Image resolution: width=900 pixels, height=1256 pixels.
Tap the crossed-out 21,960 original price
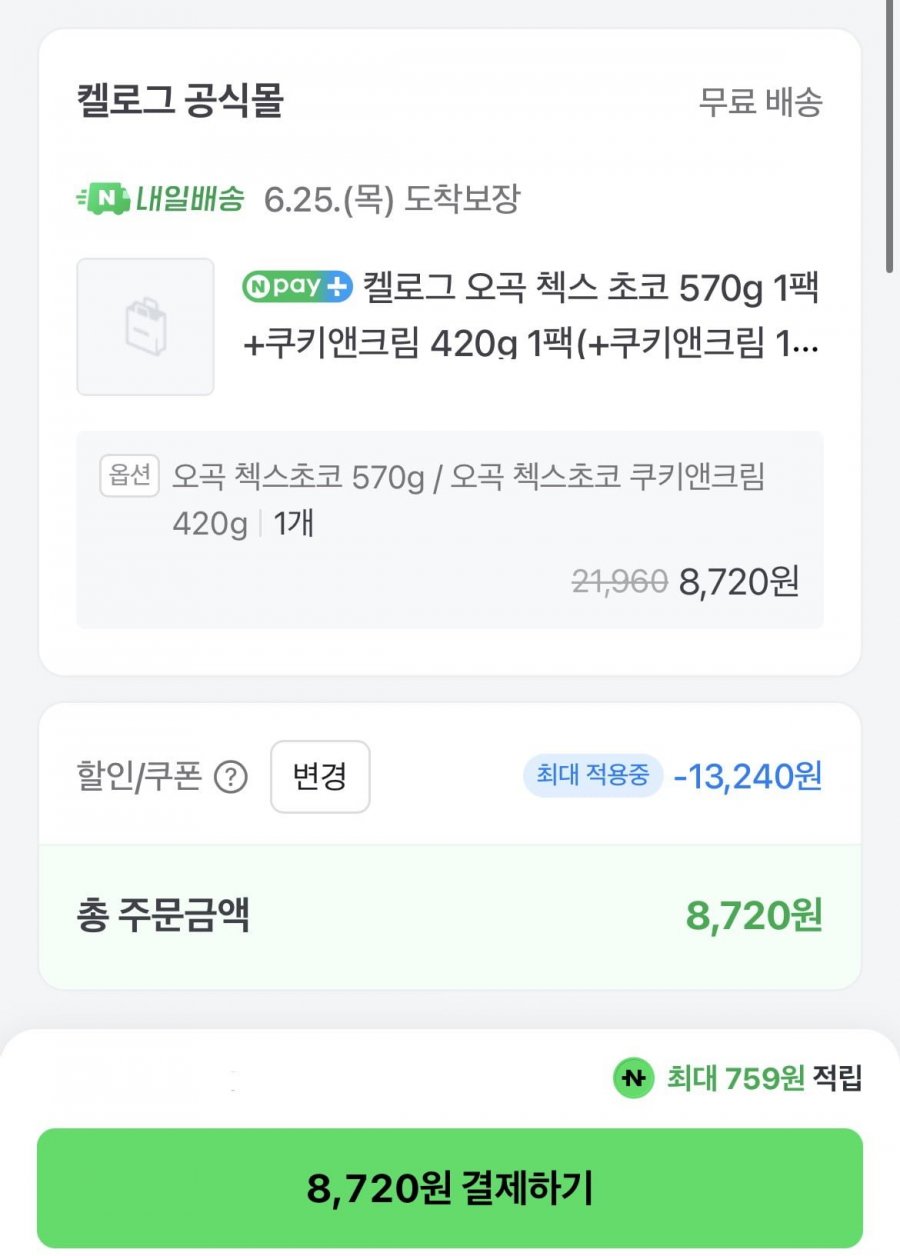coord(619,581)
